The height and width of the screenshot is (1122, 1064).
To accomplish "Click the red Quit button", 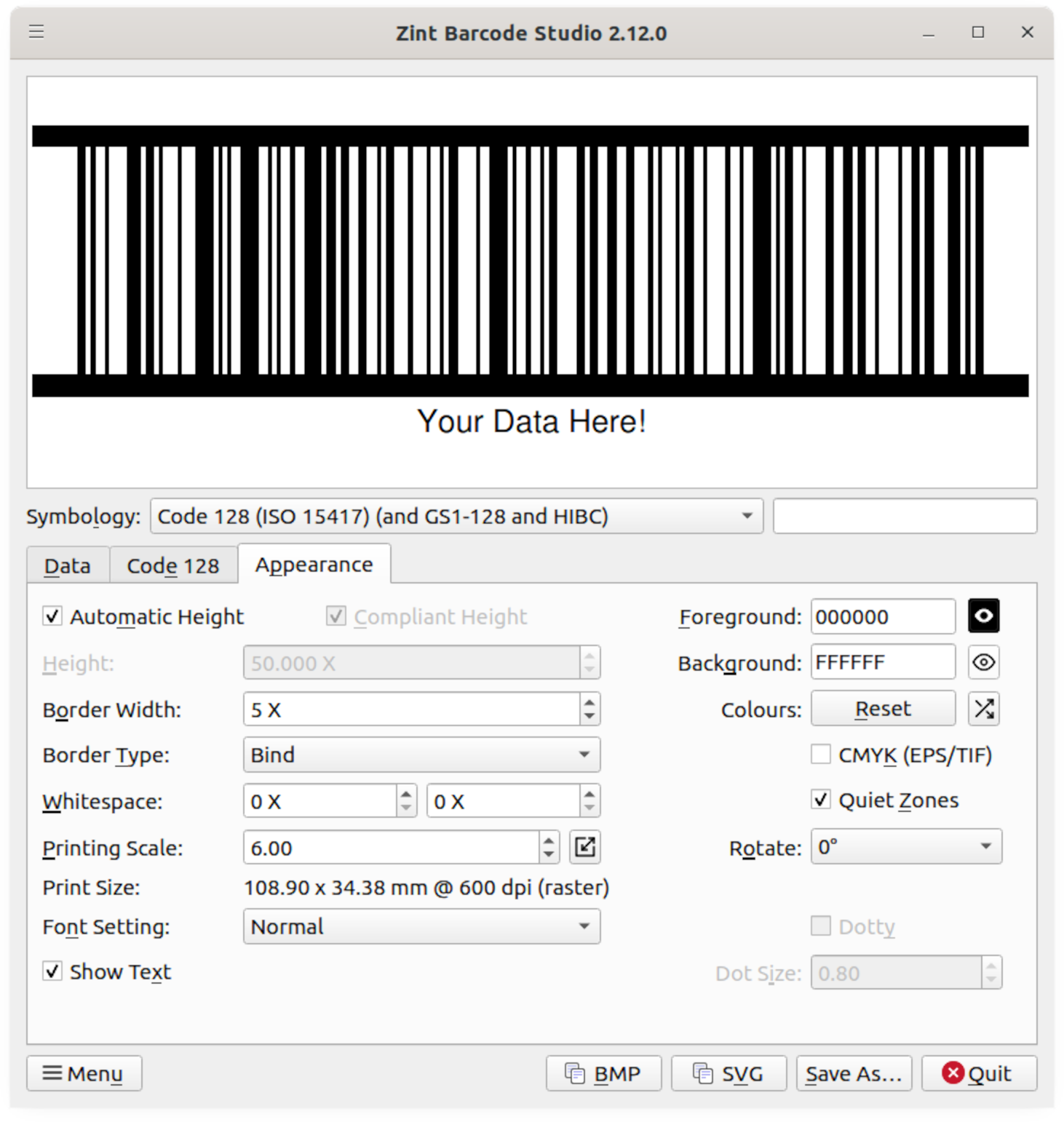I will click(978, 1074).
